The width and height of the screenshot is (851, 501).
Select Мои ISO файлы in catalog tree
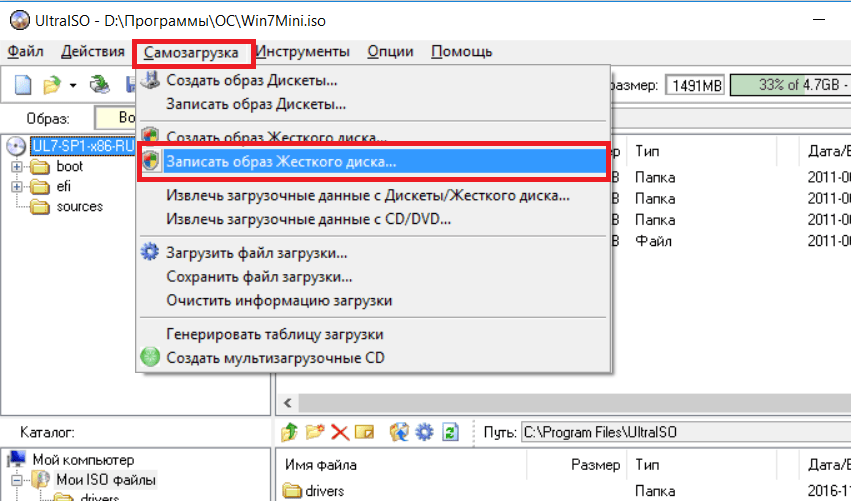[106, 479]
